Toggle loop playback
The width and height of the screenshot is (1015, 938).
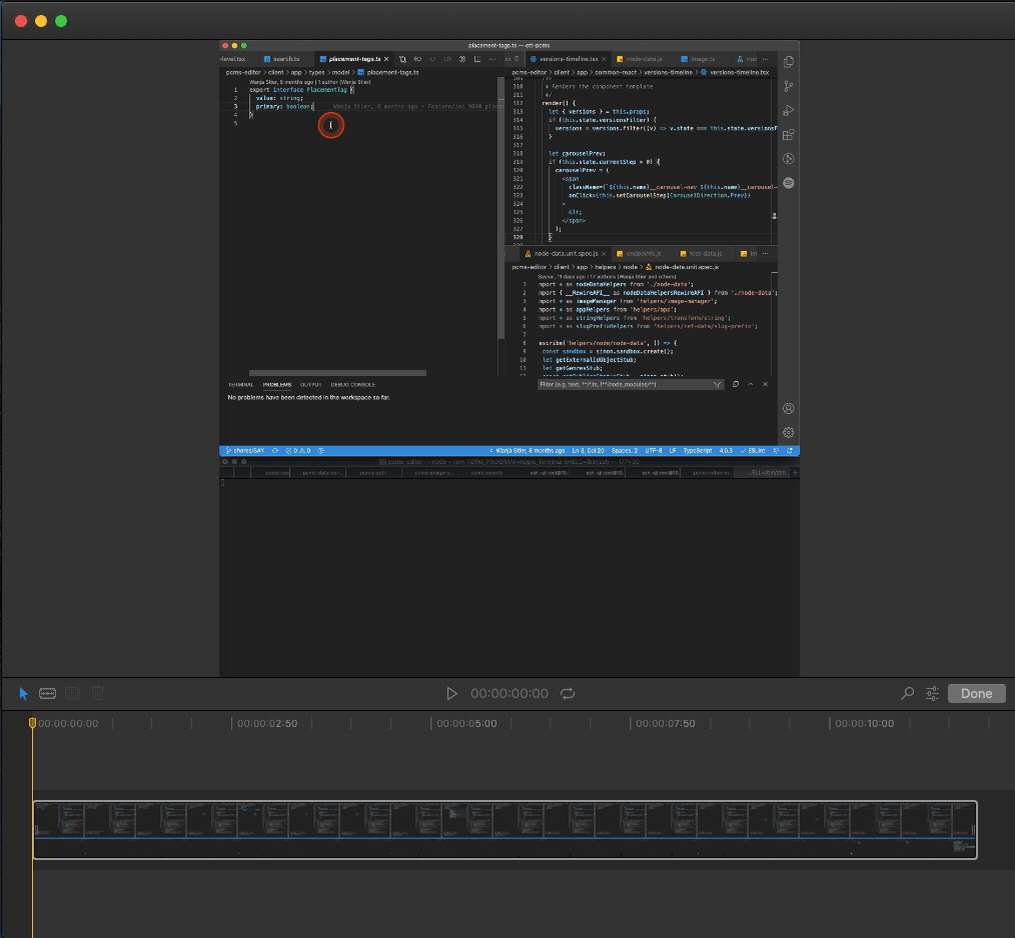coord(568,693)
